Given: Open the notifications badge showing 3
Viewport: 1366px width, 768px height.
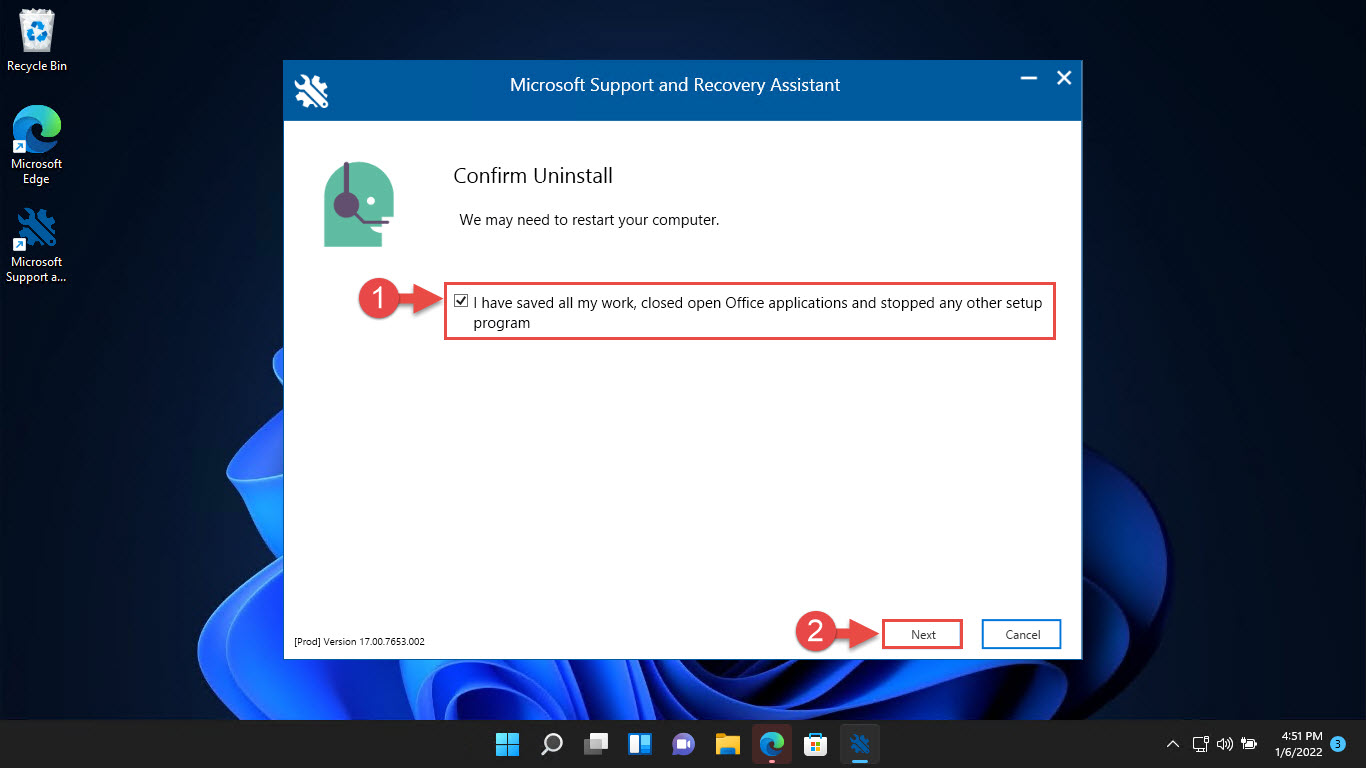Looking at the screenshot, I should click(x=1338, y=744).
